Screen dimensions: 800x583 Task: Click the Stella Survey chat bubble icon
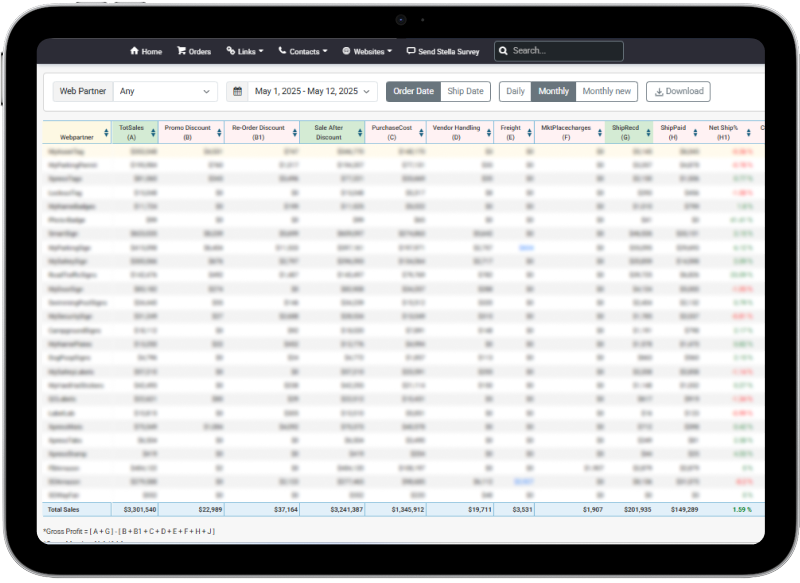coord(410,51)
